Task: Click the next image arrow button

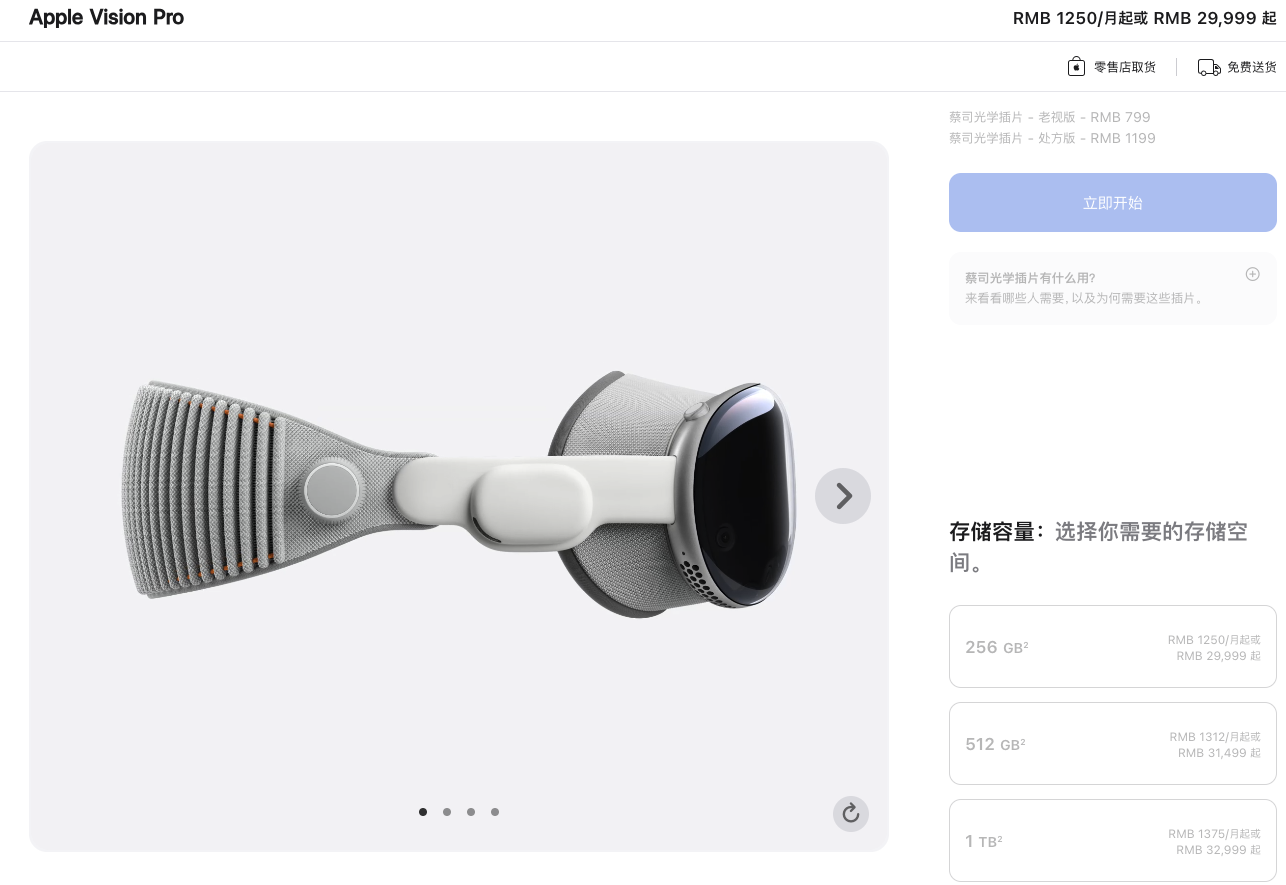Action: pyautogui.click(x=843, y=496)
